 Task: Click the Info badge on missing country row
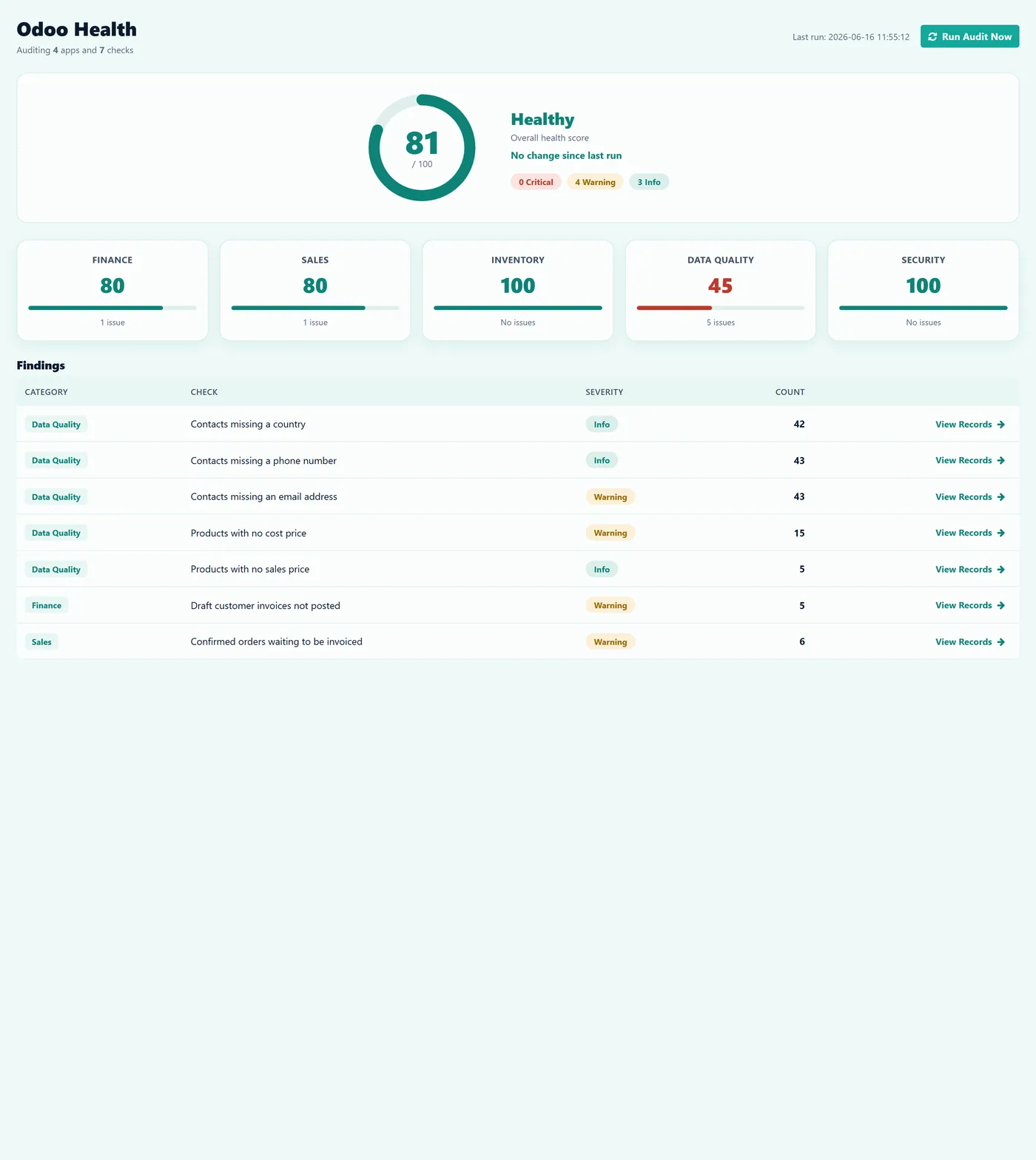[x=602, y=425]
